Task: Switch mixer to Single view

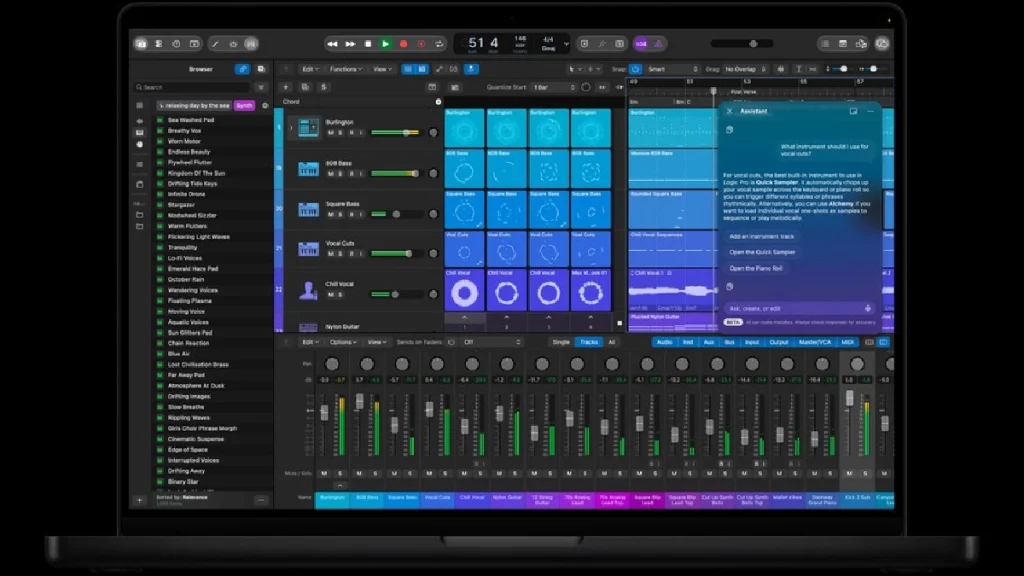Action: [561, 342]
